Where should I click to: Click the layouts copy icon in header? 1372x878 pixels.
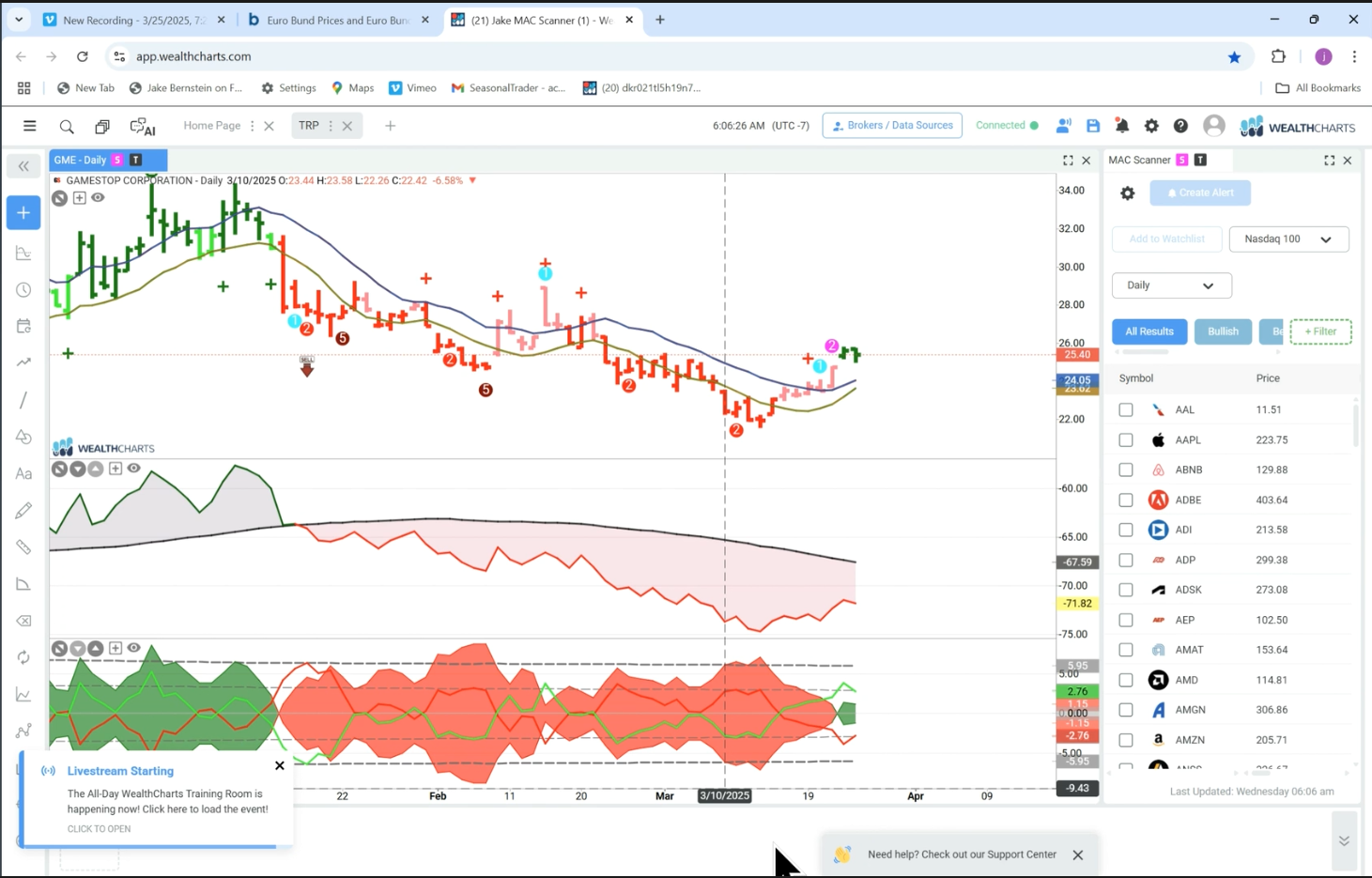tap(102, 127)
